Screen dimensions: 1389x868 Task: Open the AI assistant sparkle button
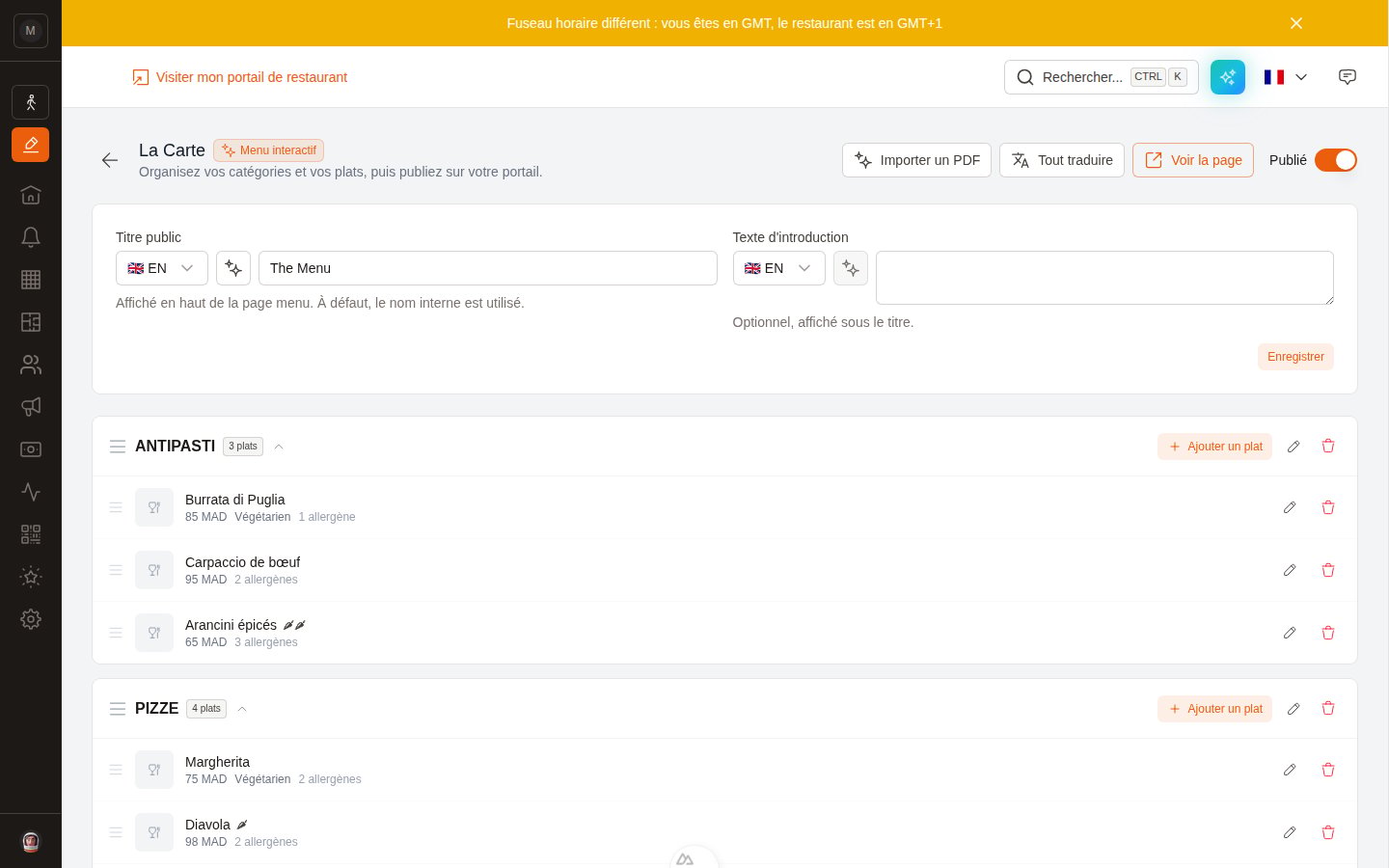click(1228, 77)
